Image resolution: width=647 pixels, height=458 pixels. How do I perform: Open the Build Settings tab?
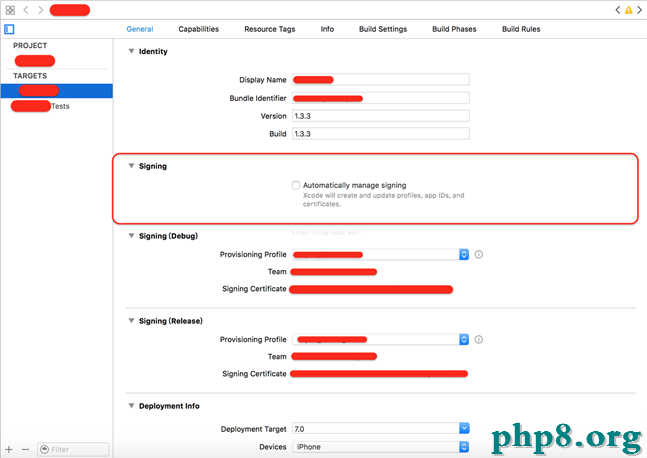[x=383, y=29]
